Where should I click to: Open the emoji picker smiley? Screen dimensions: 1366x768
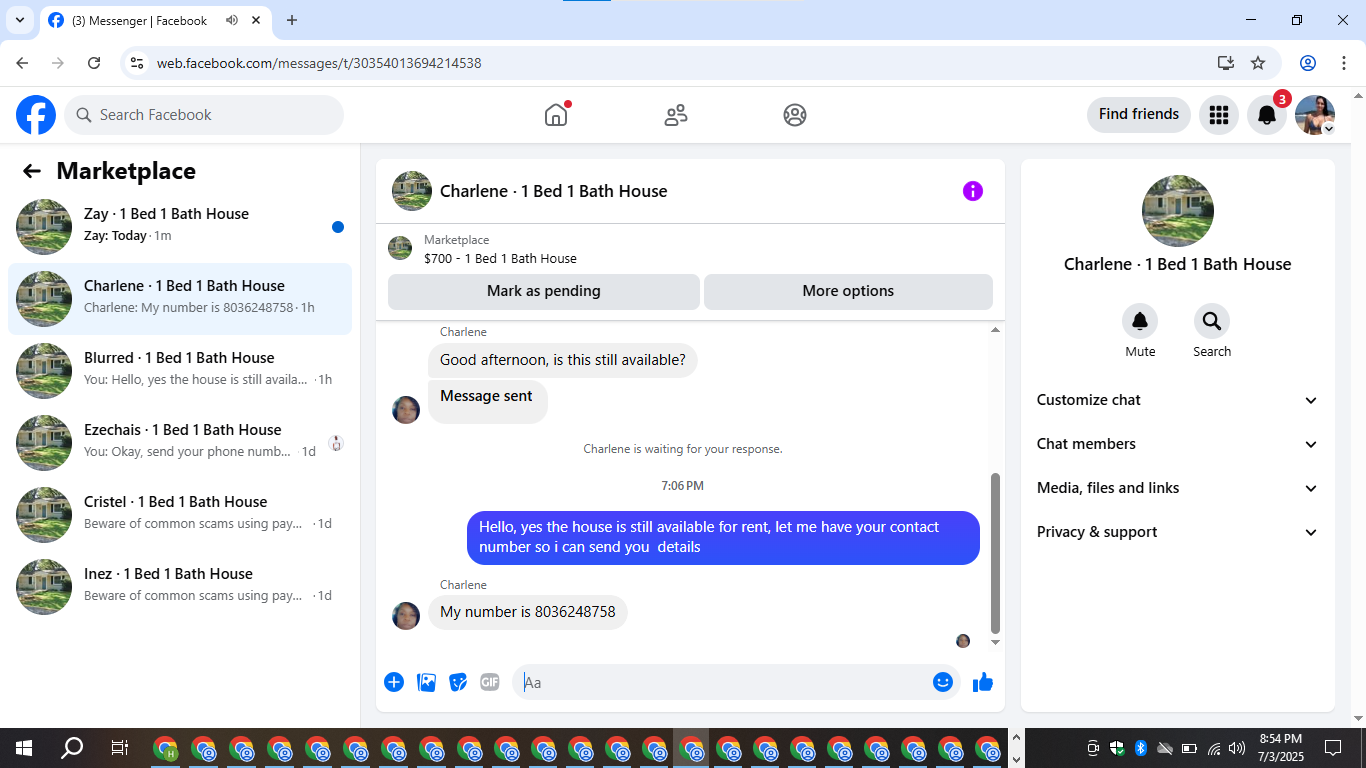click(943, 682)
